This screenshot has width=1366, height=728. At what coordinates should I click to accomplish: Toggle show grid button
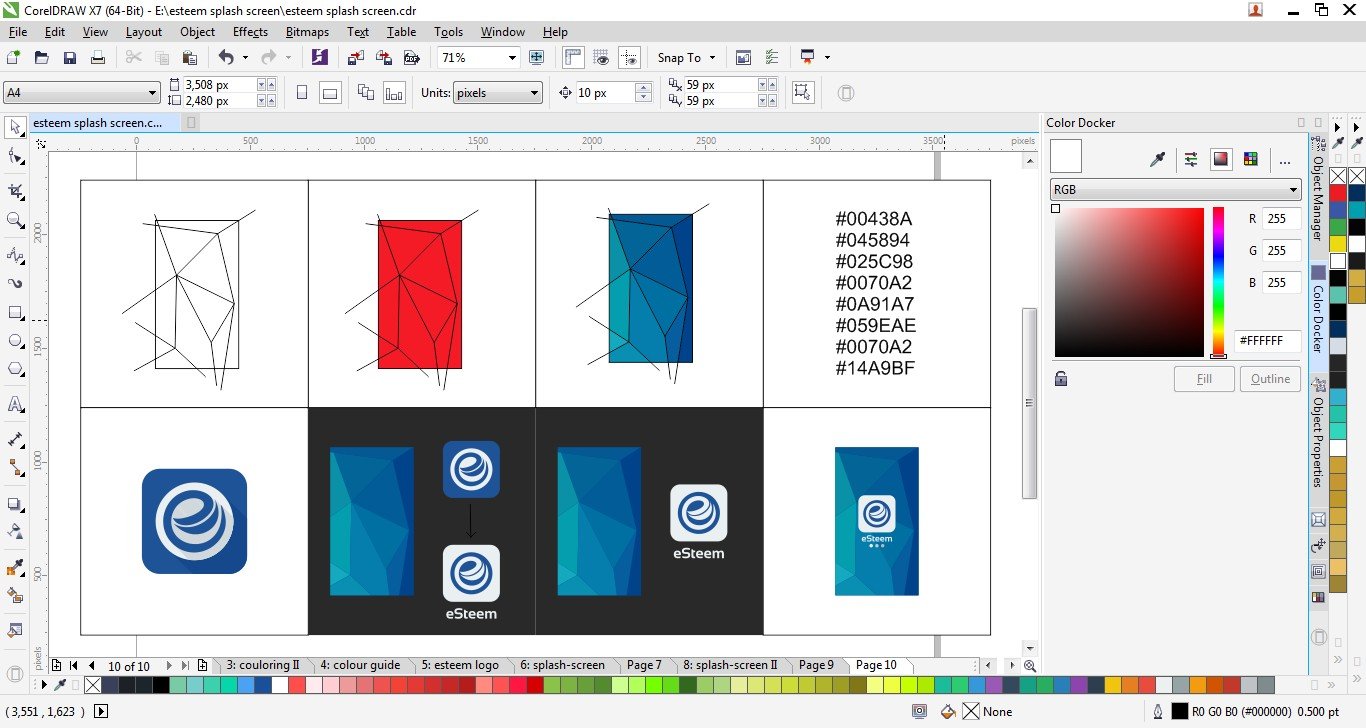click(601, 58)
